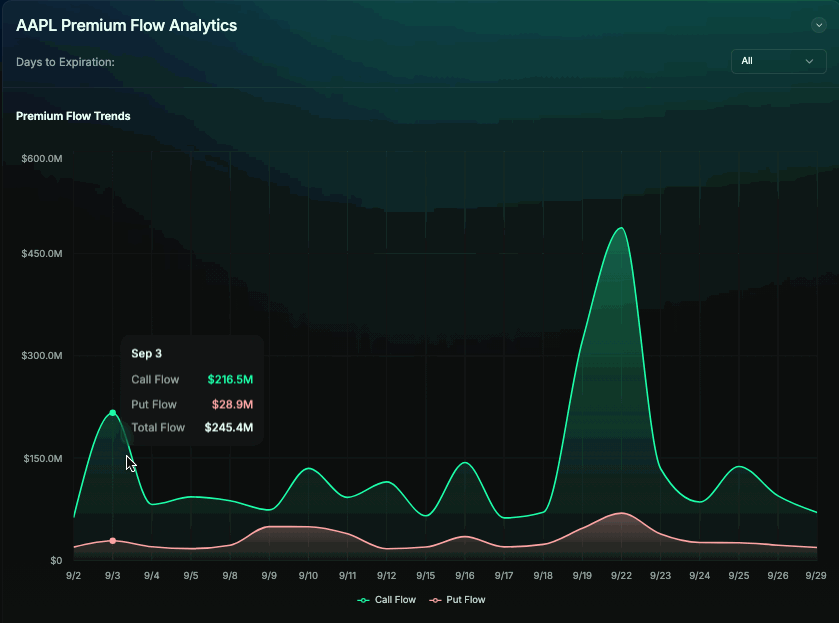Click the 'Premium Flow Trends' chart heading
Viewport: 839px width, 623px height.
73,116
